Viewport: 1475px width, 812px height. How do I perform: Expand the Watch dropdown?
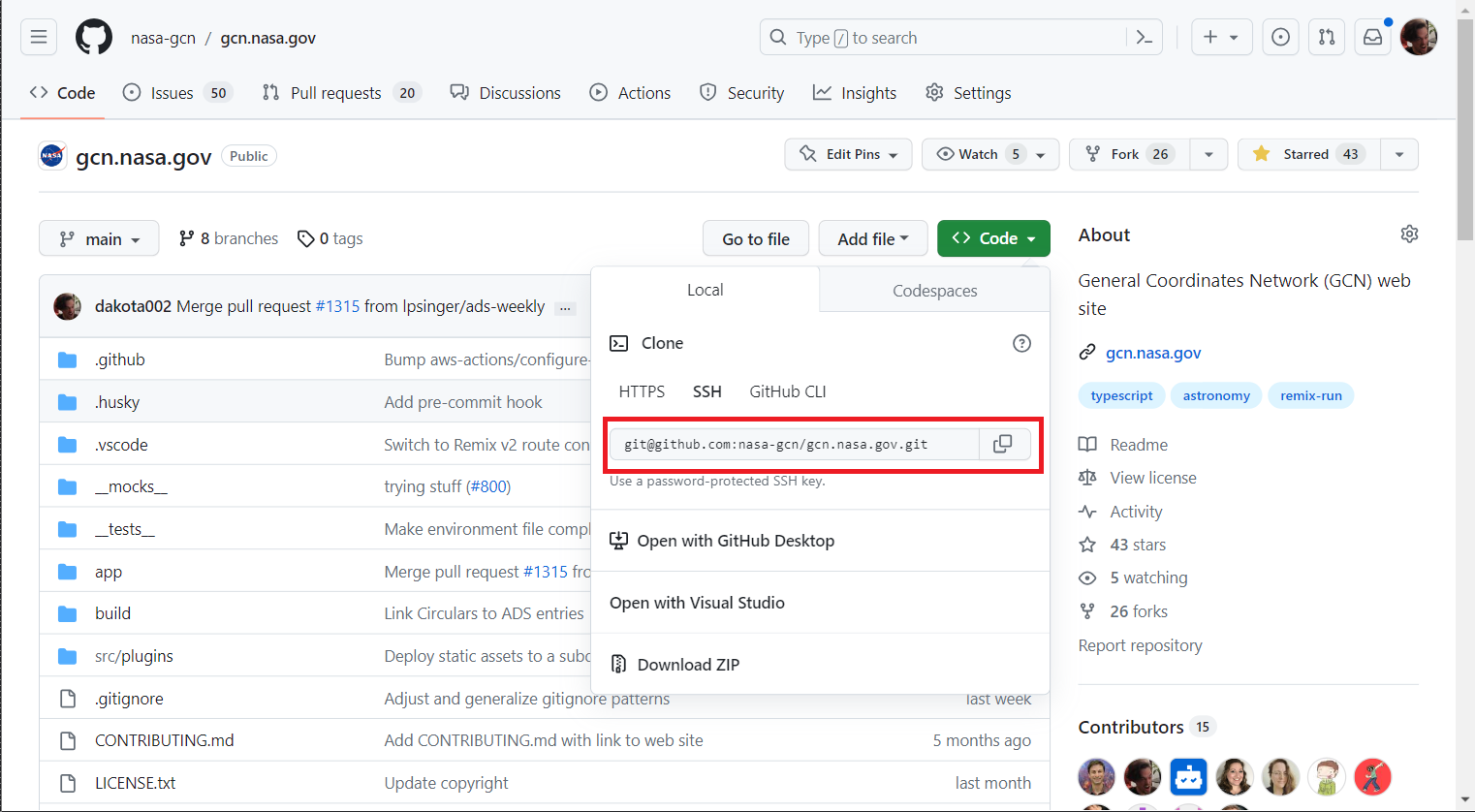pyautogui.click(x=990, y=154)
